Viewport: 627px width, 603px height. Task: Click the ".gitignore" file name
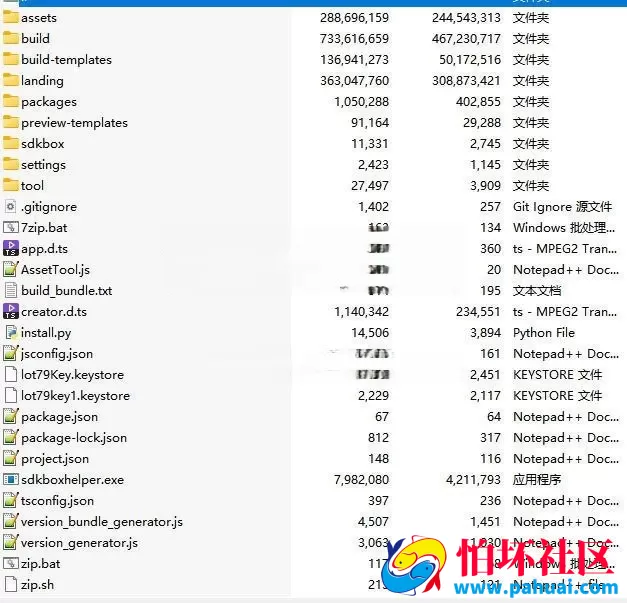click(x=49, y=207)
